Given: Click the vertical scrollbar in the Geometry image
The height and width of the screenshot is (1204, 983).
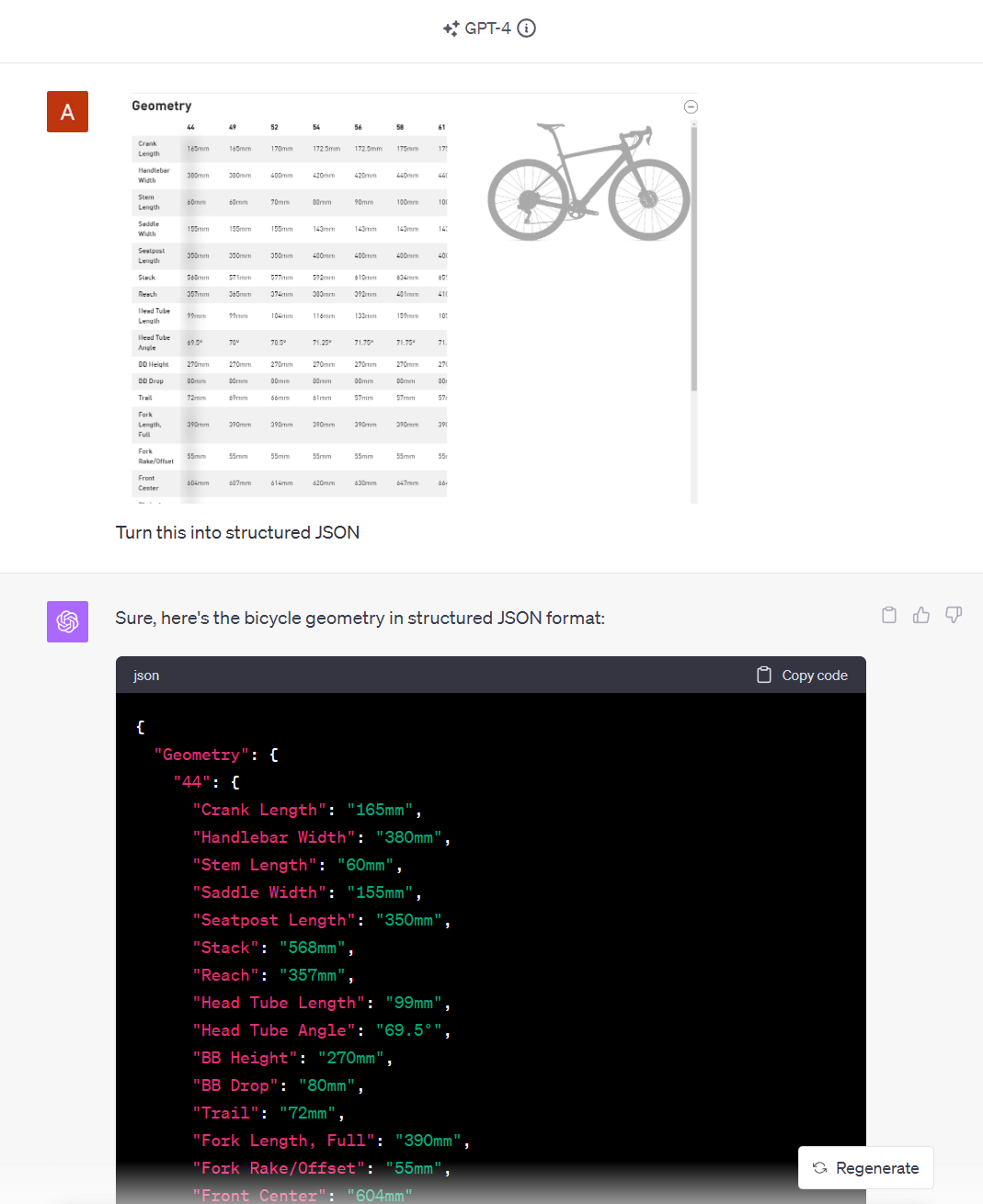Looking at the screenshot, I should (694, 257).
